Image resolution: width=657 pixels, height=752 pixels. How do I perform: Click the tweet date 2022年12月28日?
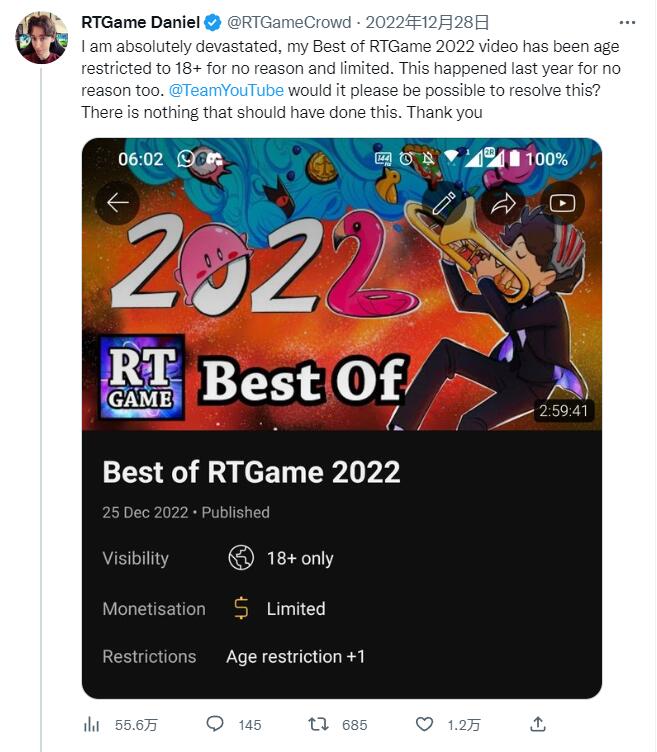[427, 22]
